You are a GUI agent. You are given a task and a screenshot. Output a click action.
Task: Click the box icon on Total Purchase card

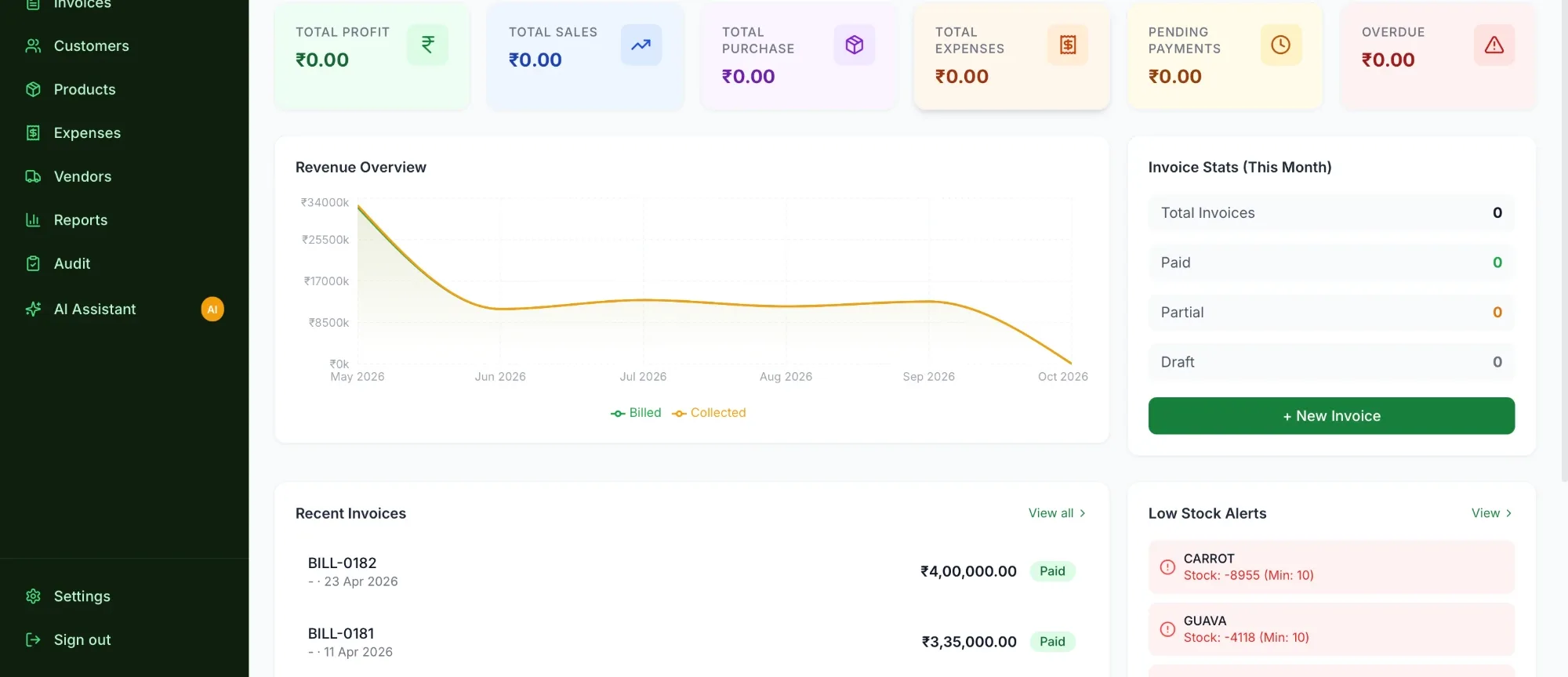[x=855, y=45]
